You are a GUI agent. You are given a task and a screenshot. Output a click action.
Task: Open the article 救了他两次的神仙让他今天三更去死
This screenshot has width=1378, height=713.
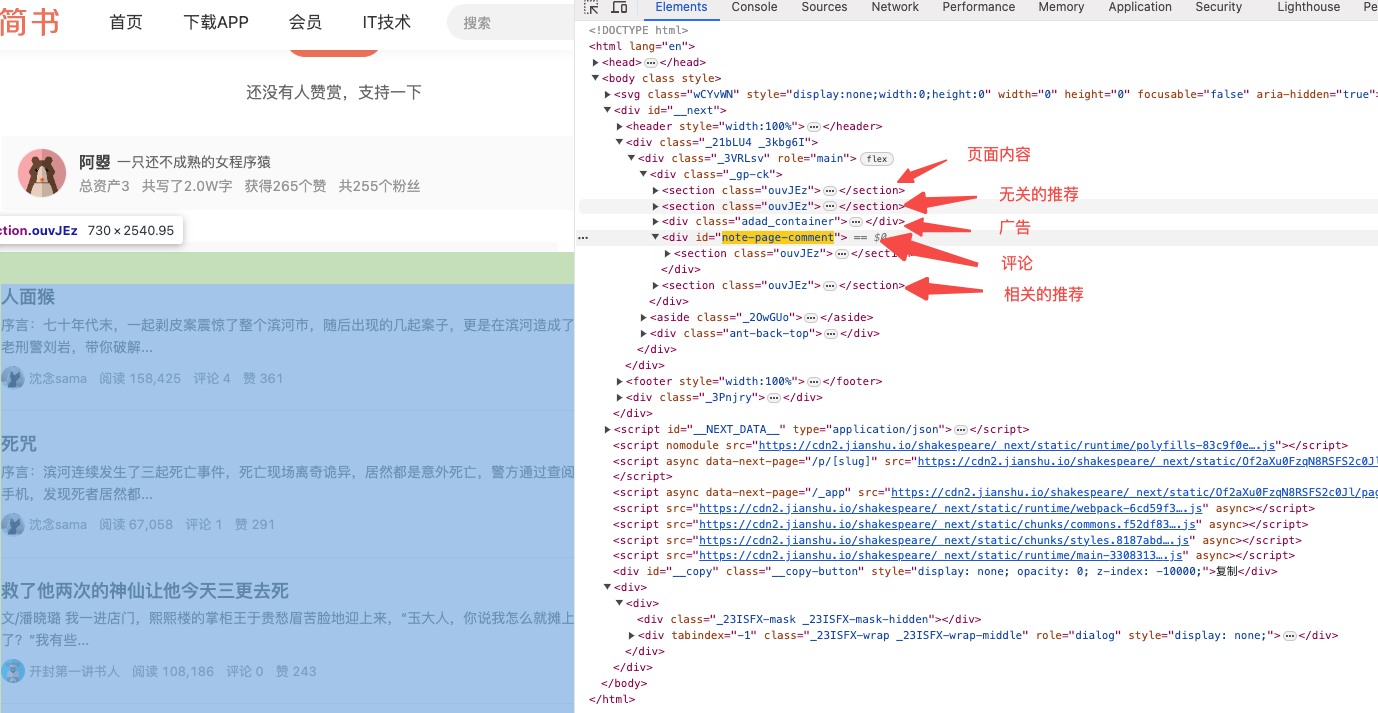click(x=145, y=590)
